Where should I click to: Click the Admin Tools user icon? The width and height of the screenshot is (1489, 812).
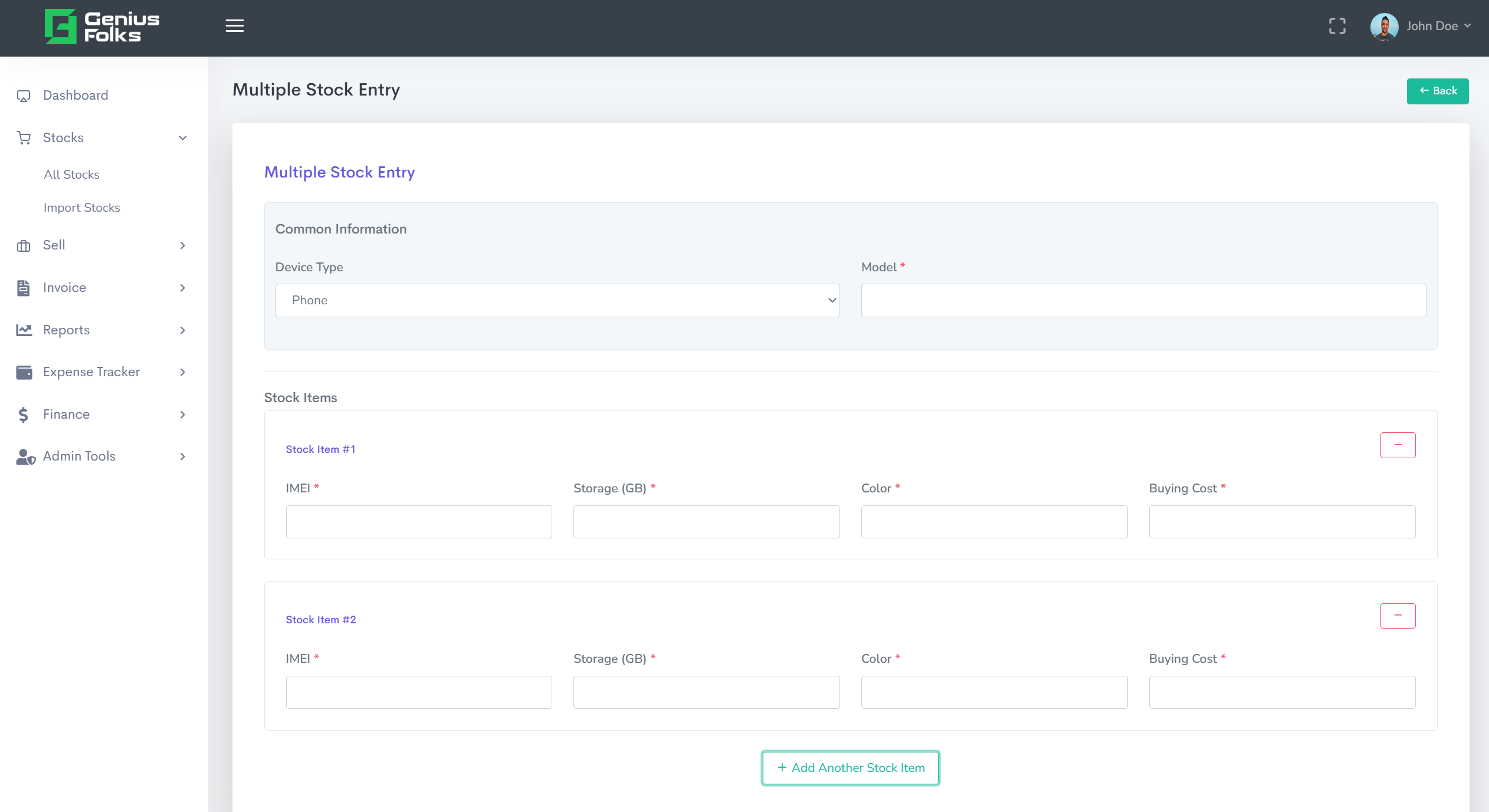pyautogui.click(x=24, y=456)
